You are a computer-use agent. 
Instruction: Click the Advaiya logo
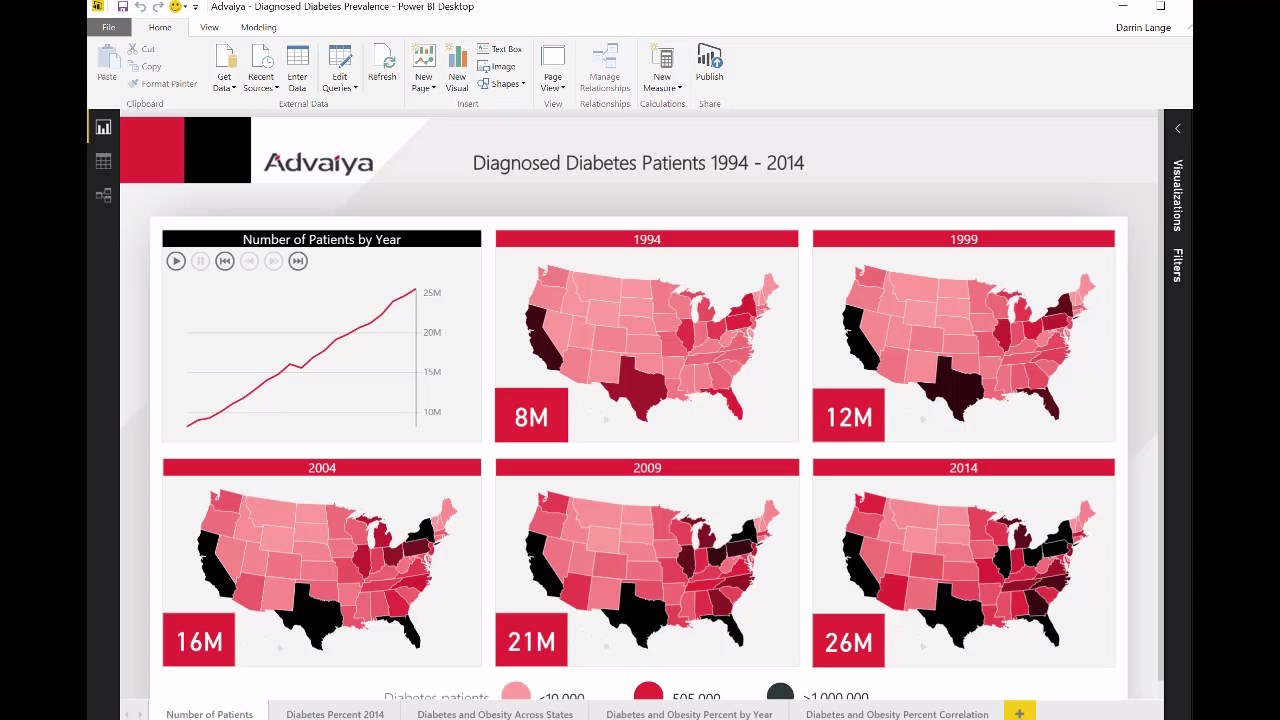coord(318,162)
